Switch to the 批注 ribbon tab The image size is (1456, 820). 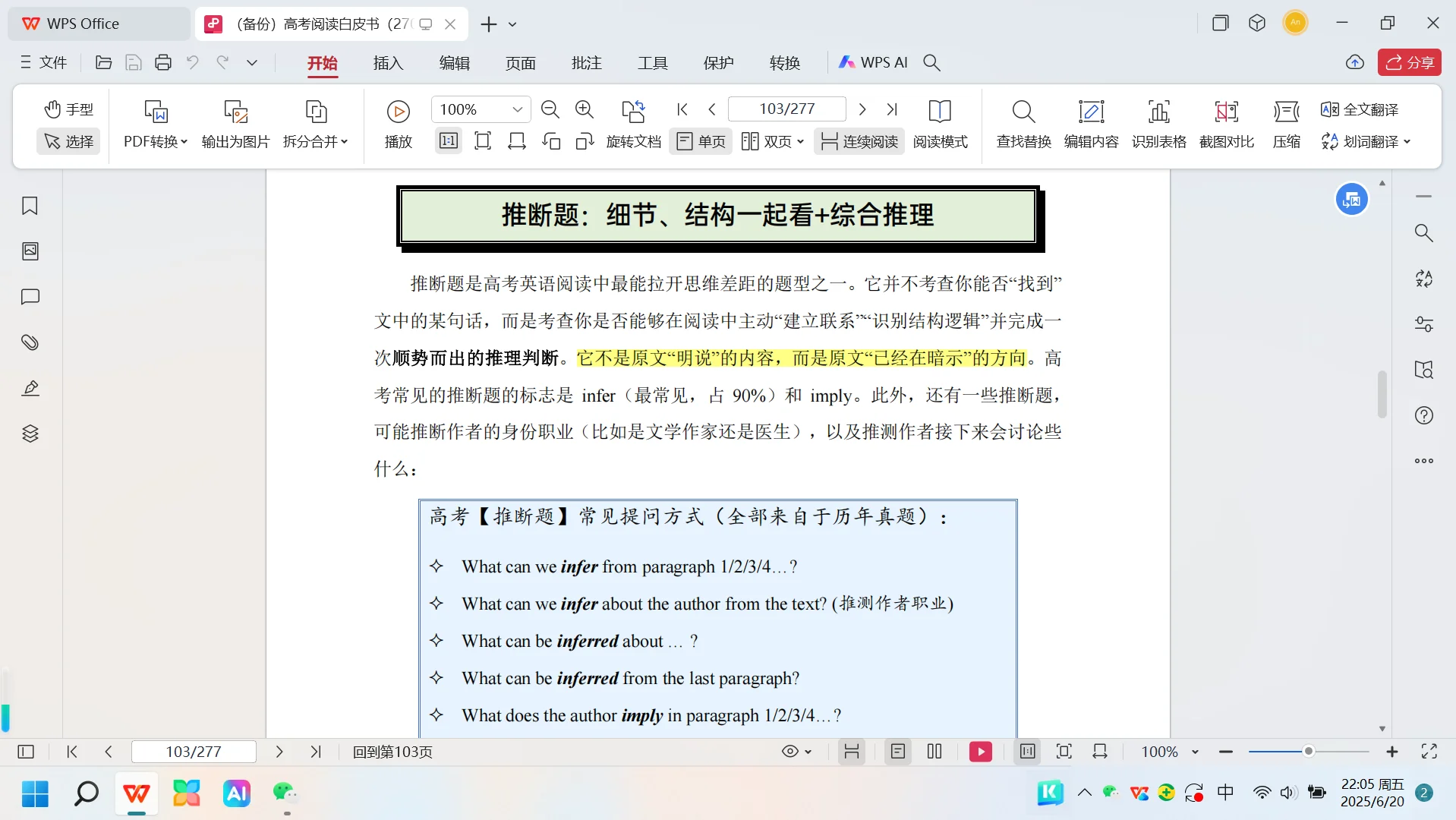[586, 63]
